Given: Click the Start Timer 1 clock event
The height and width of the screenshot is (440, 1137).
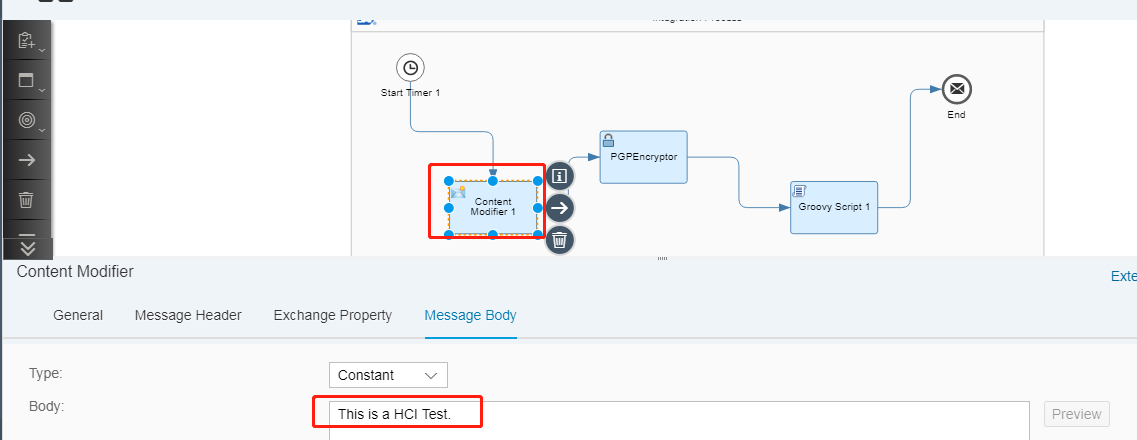Looking at the screenshot, I should (410, 68).
